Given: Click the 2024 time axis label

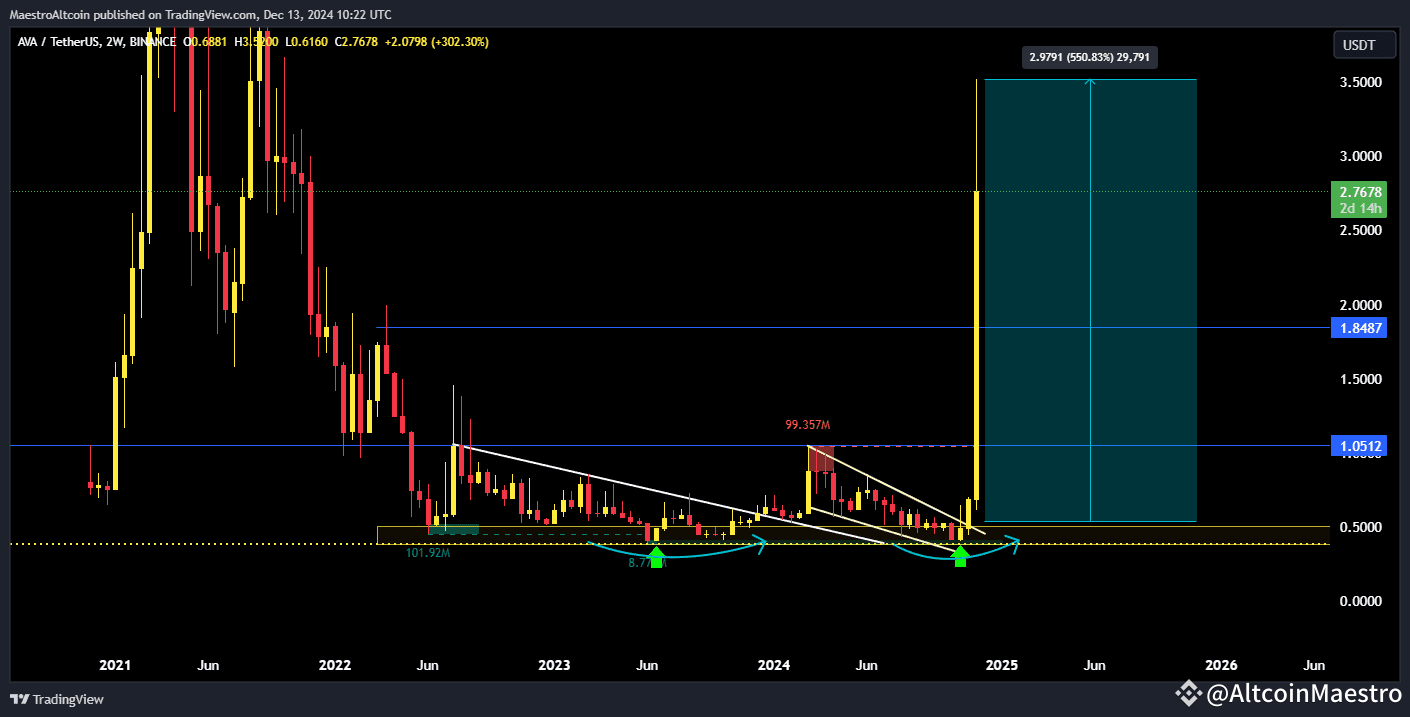Looking at the screenshot, I should click(774, 665).
